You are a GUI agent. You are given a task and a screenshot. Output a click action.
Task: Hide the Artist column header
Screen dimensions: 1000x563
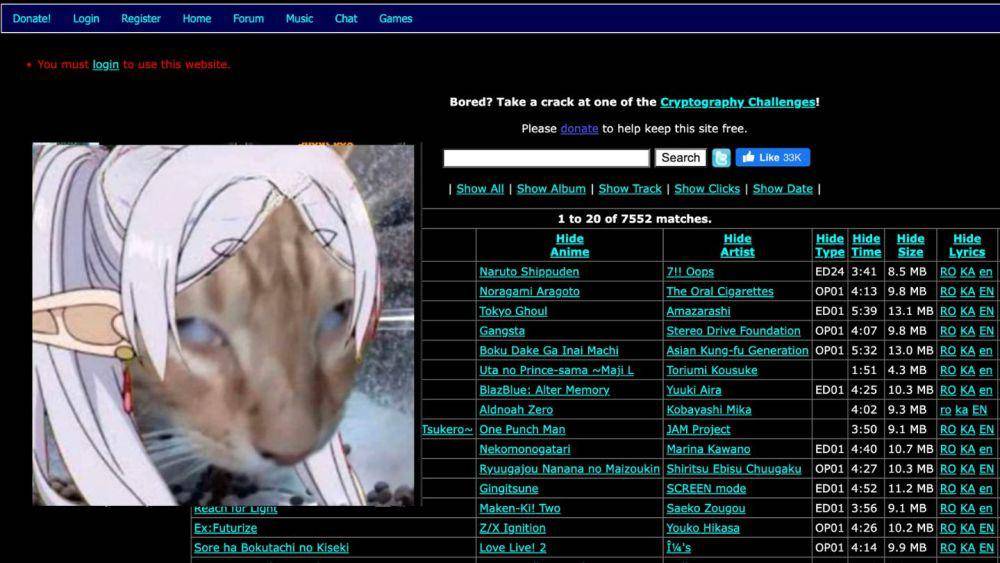pyautogui.click(x=737, y=245)
